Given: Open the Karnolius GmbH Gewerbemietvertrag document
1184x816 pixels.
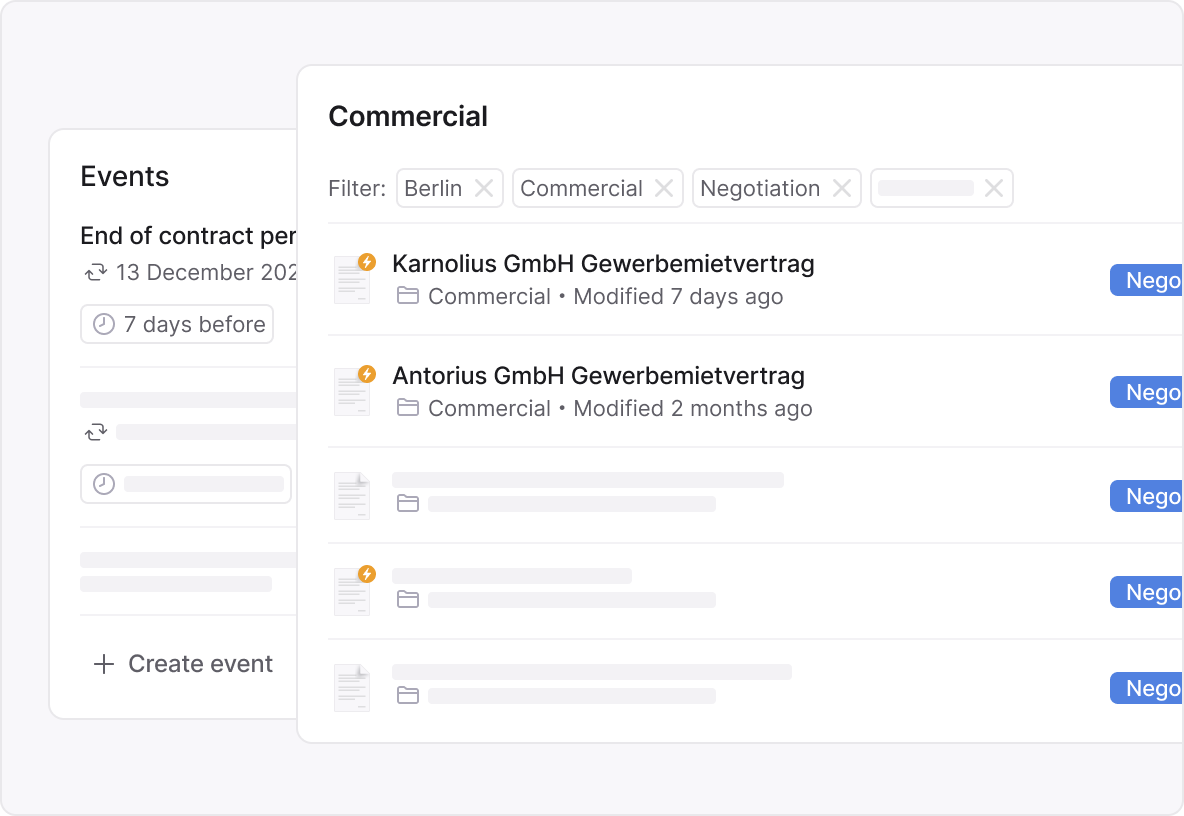Looking at the screenshot, I should pos(602,263).
